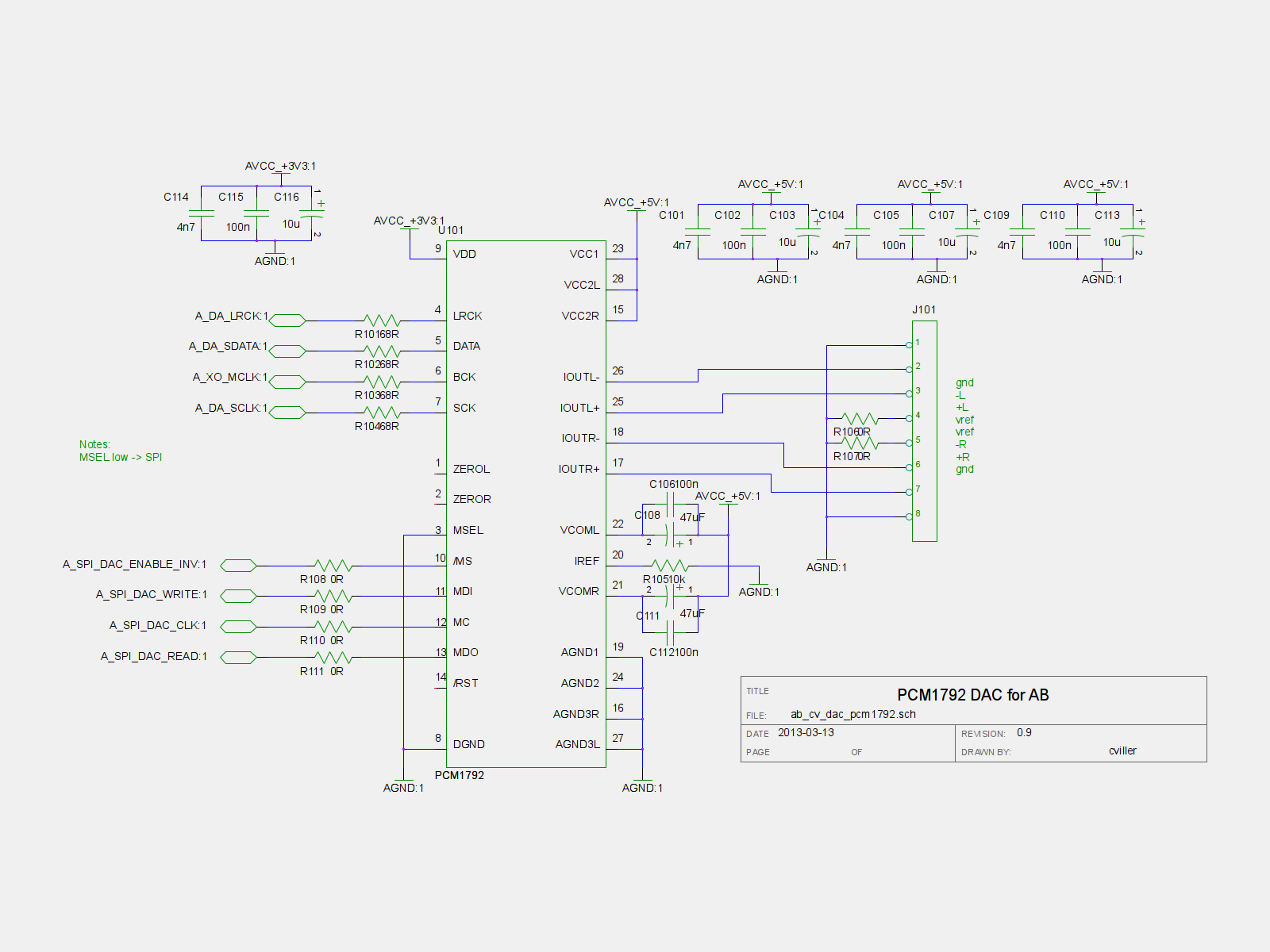Select the file name ab_cv_dac_pcm1792.sch
The image size is (1270, 952).
coord(853,714)
